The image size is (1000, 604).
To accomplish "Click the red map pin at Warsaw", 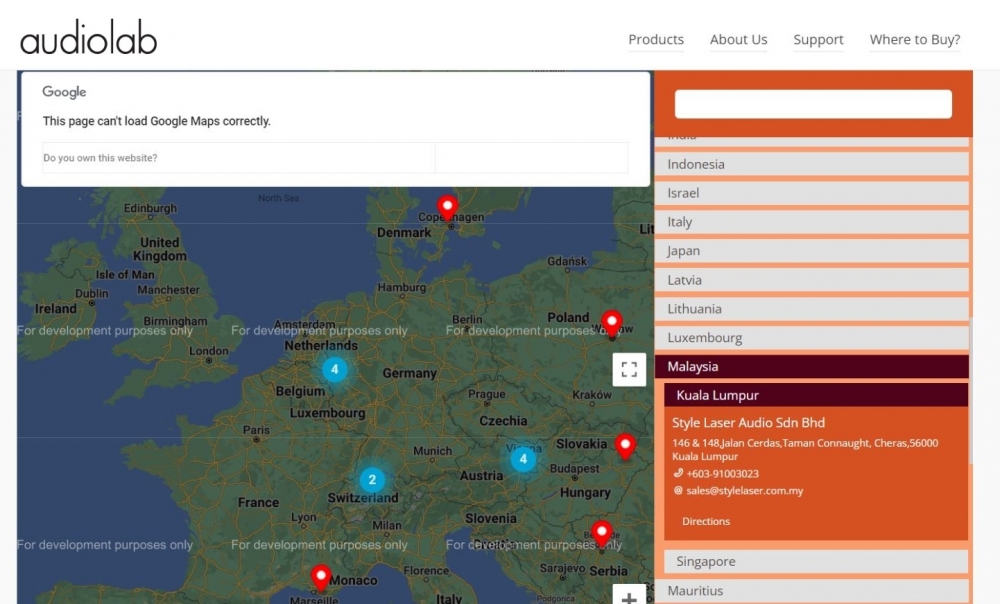I will click(612, 323).
